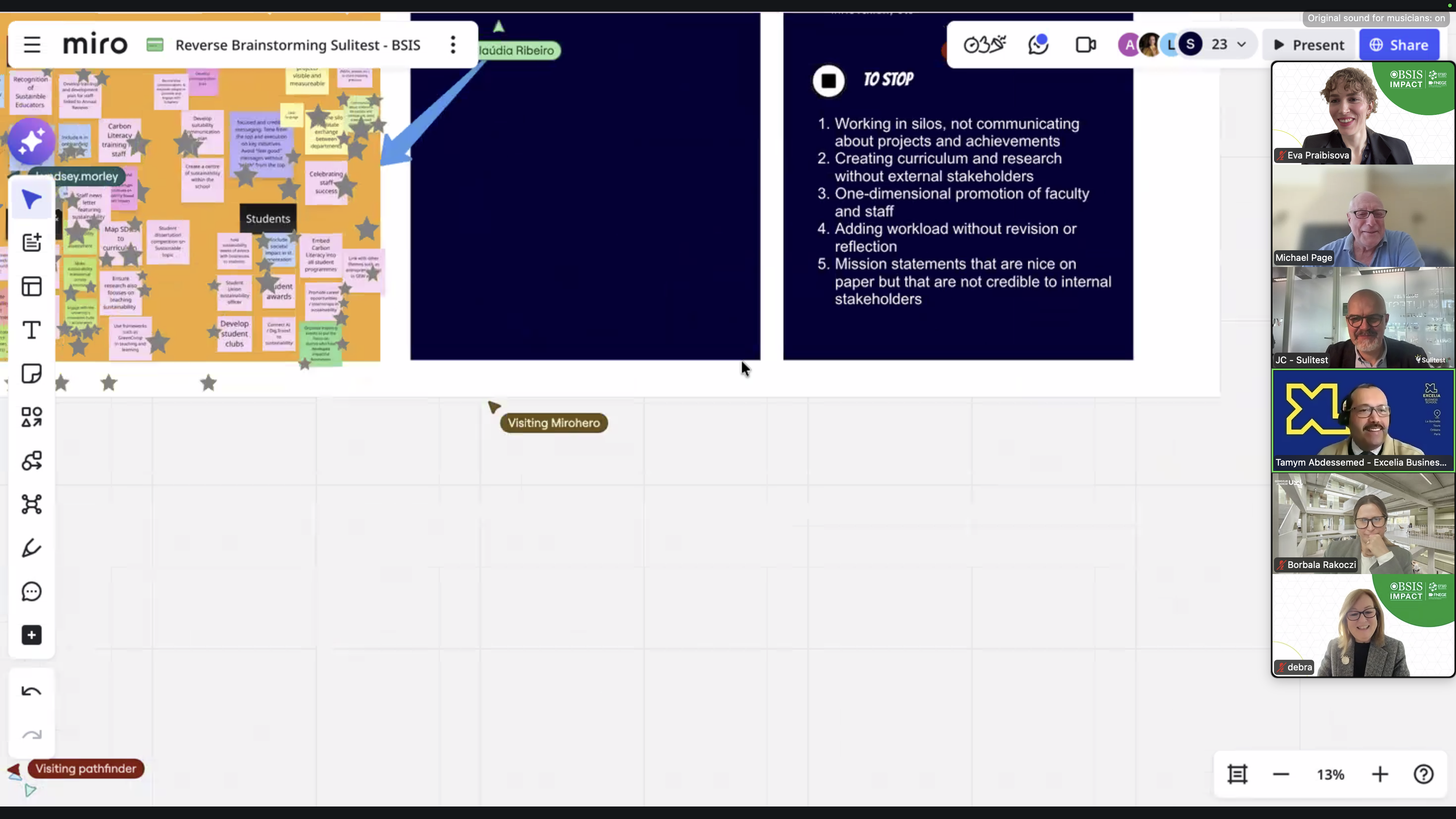Toggle Original sound for musicians setting
This screenshot has height=819, width=1456.
[x=1376, y=18]
